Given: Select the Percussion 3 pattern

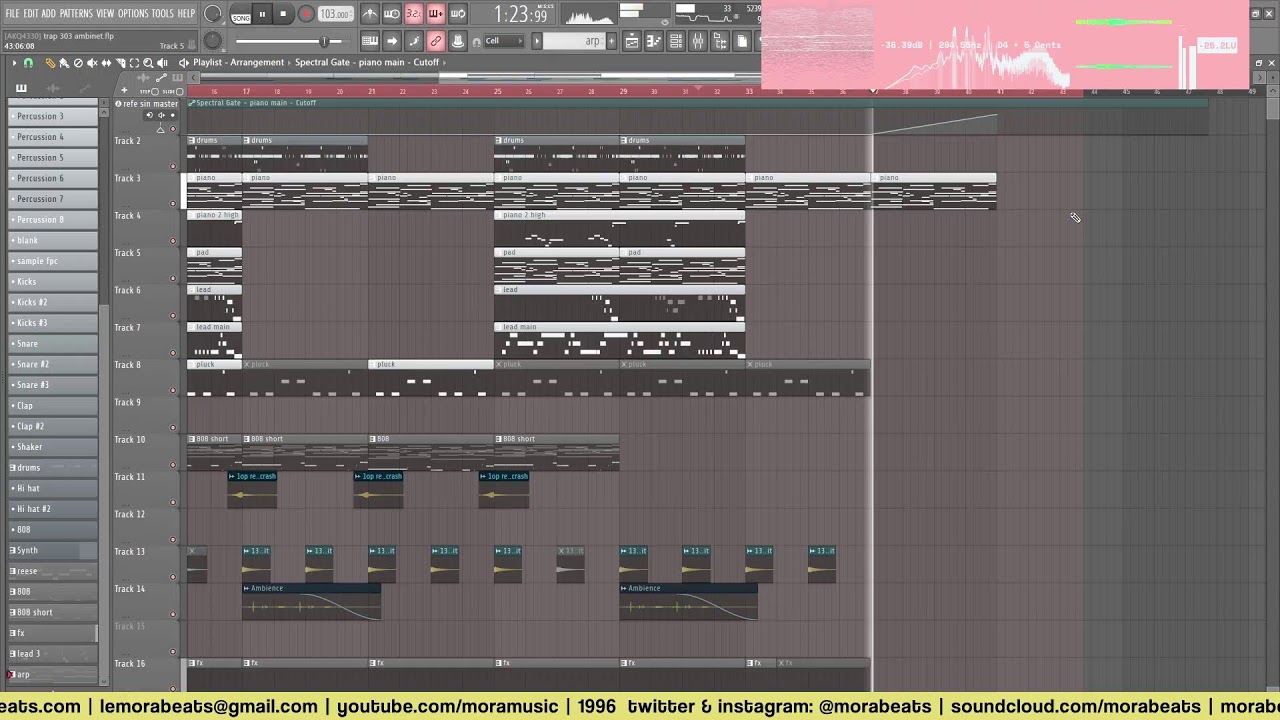Looking at the screenshot, I should 54,116.
